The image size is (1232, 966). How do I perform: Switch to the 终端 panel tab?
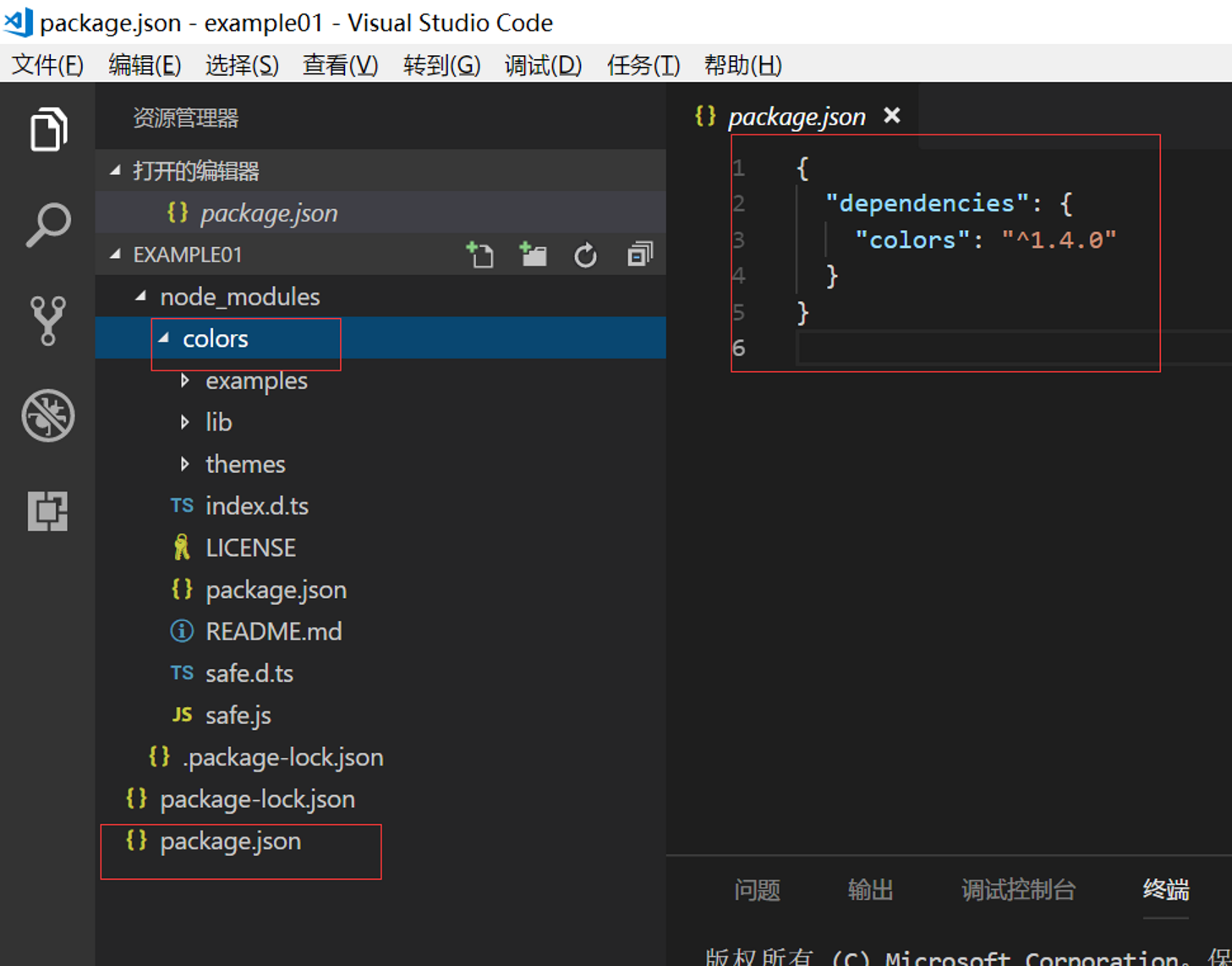pos(1166,890)
